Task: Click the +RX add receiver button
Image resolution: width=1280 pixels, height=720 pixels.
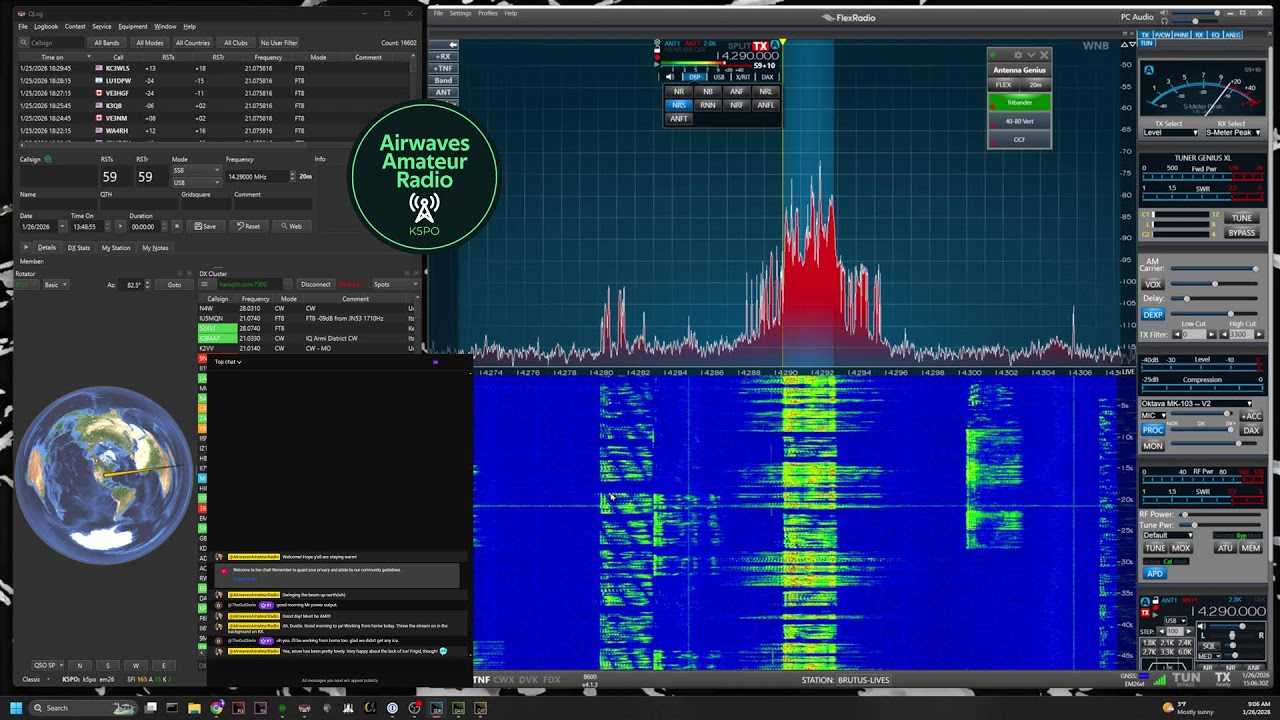Action: pos(444,56)
